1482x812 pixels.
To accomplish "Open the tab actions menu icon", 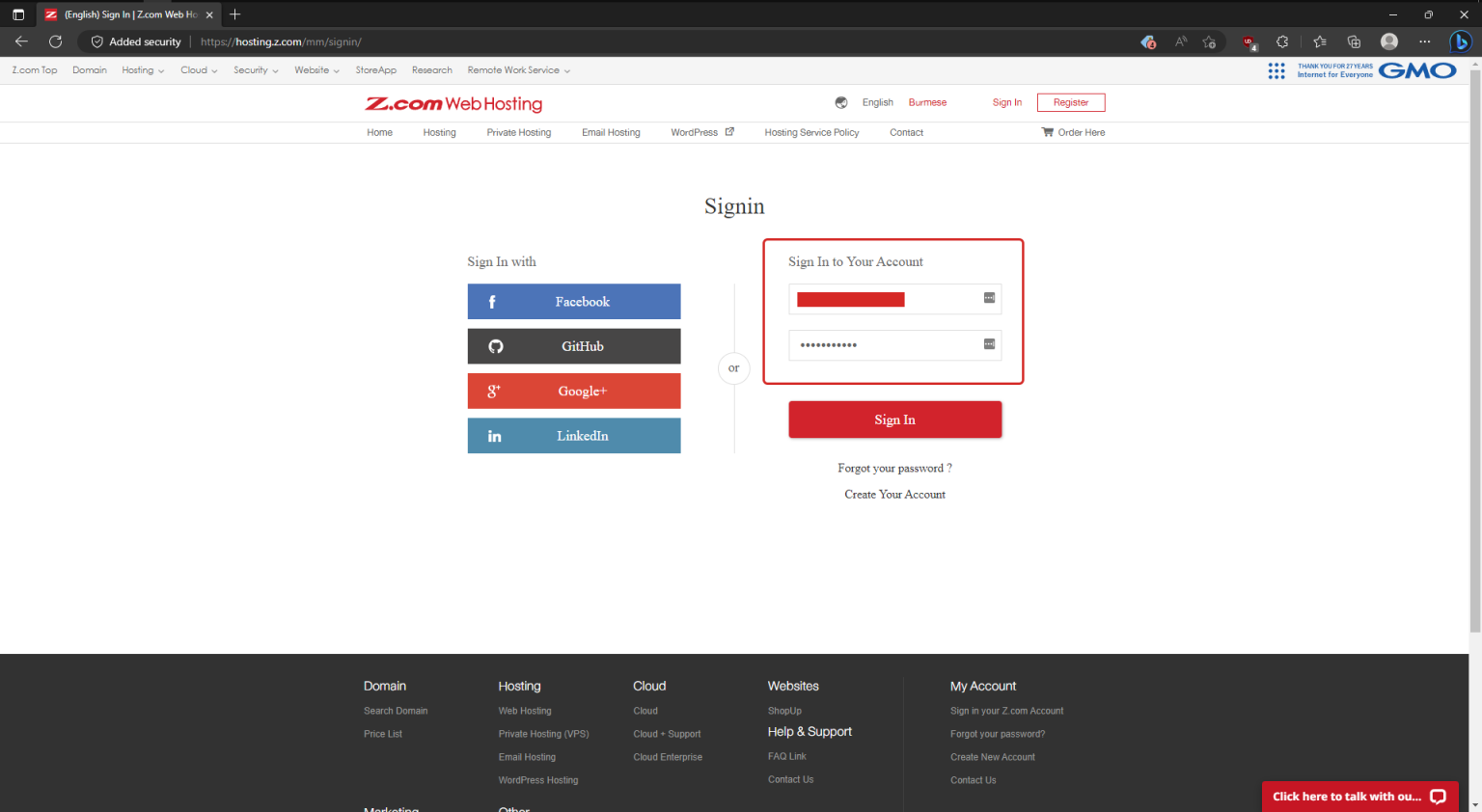I will click(18, 14).
